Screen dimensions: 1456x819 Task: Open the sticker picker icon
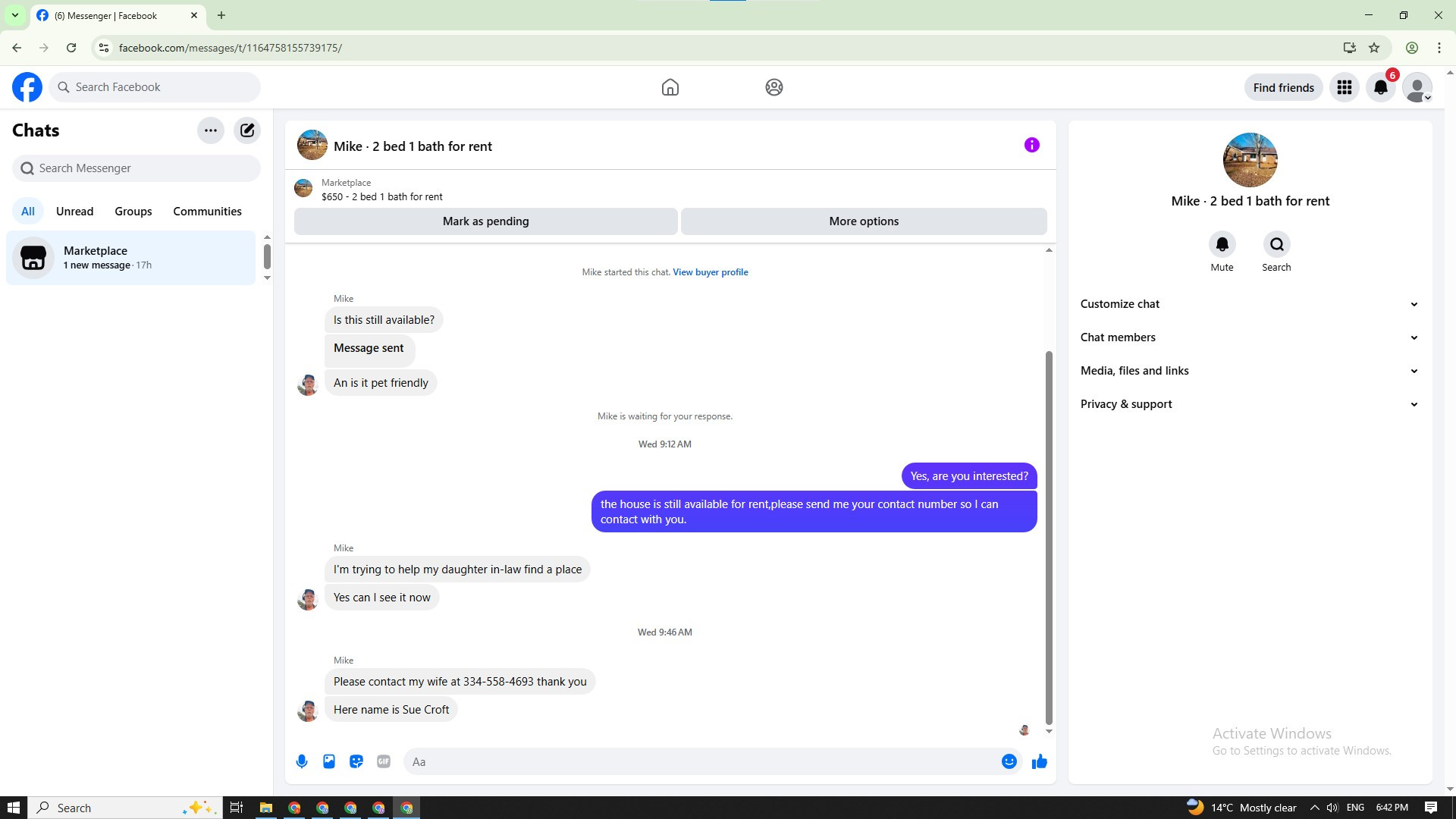click(x=356, y=761)
